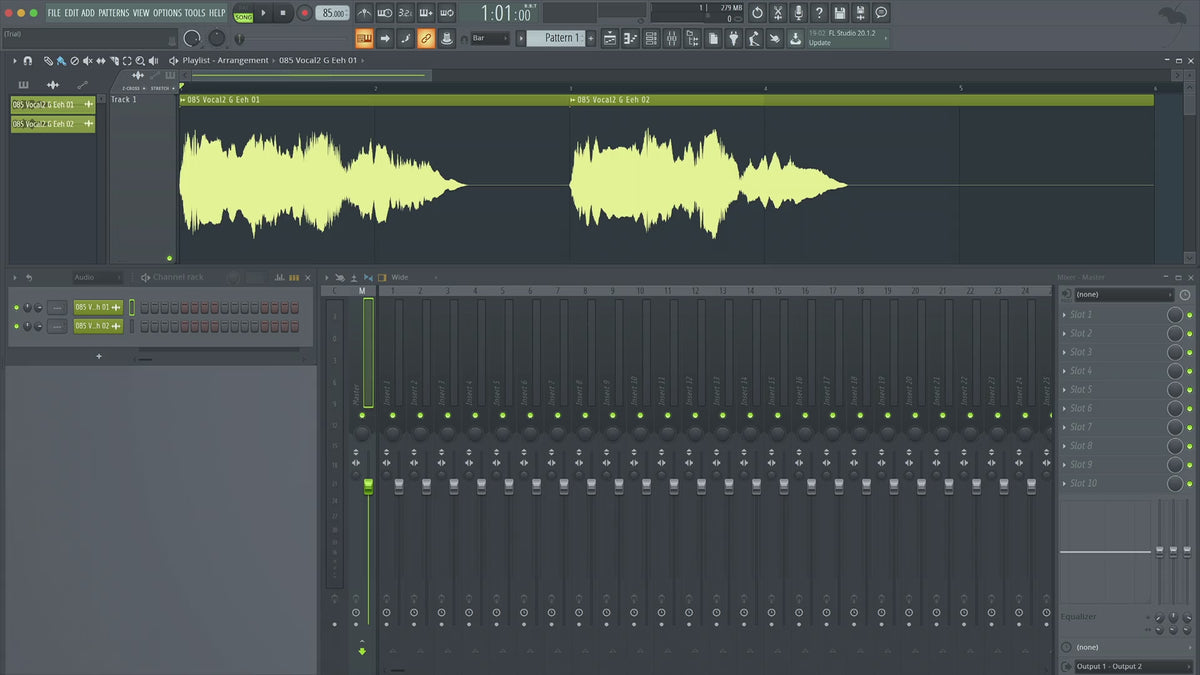
Task: Click the 085 V..h 02 channel button
Action: 97,326
